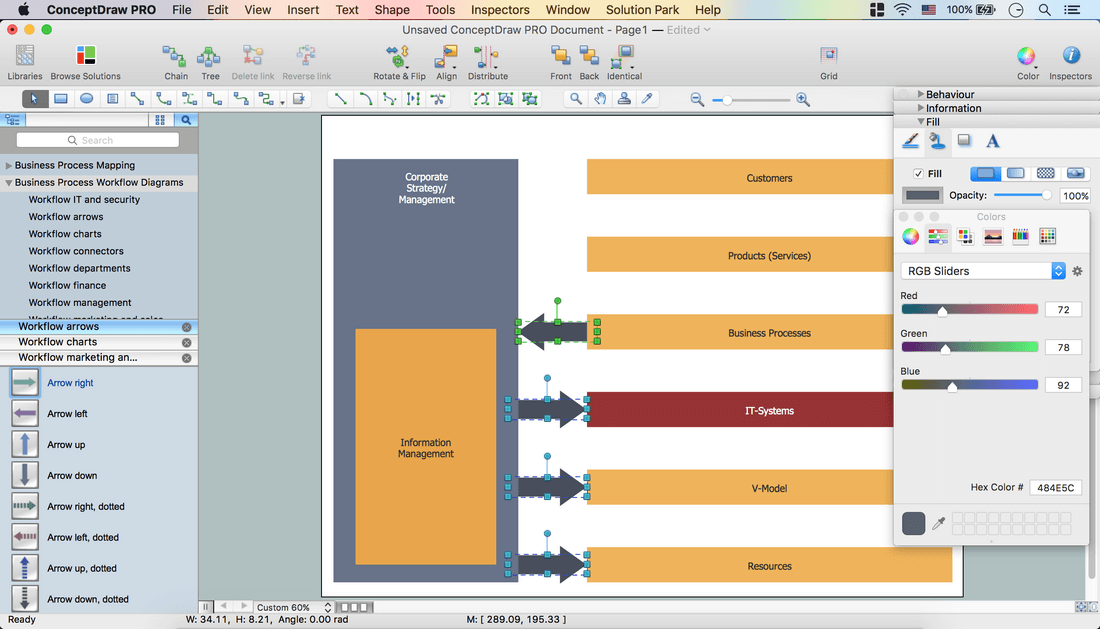Toggle the Grid toolbar icon
This screenshot has height=629, width=1100.
828,57
